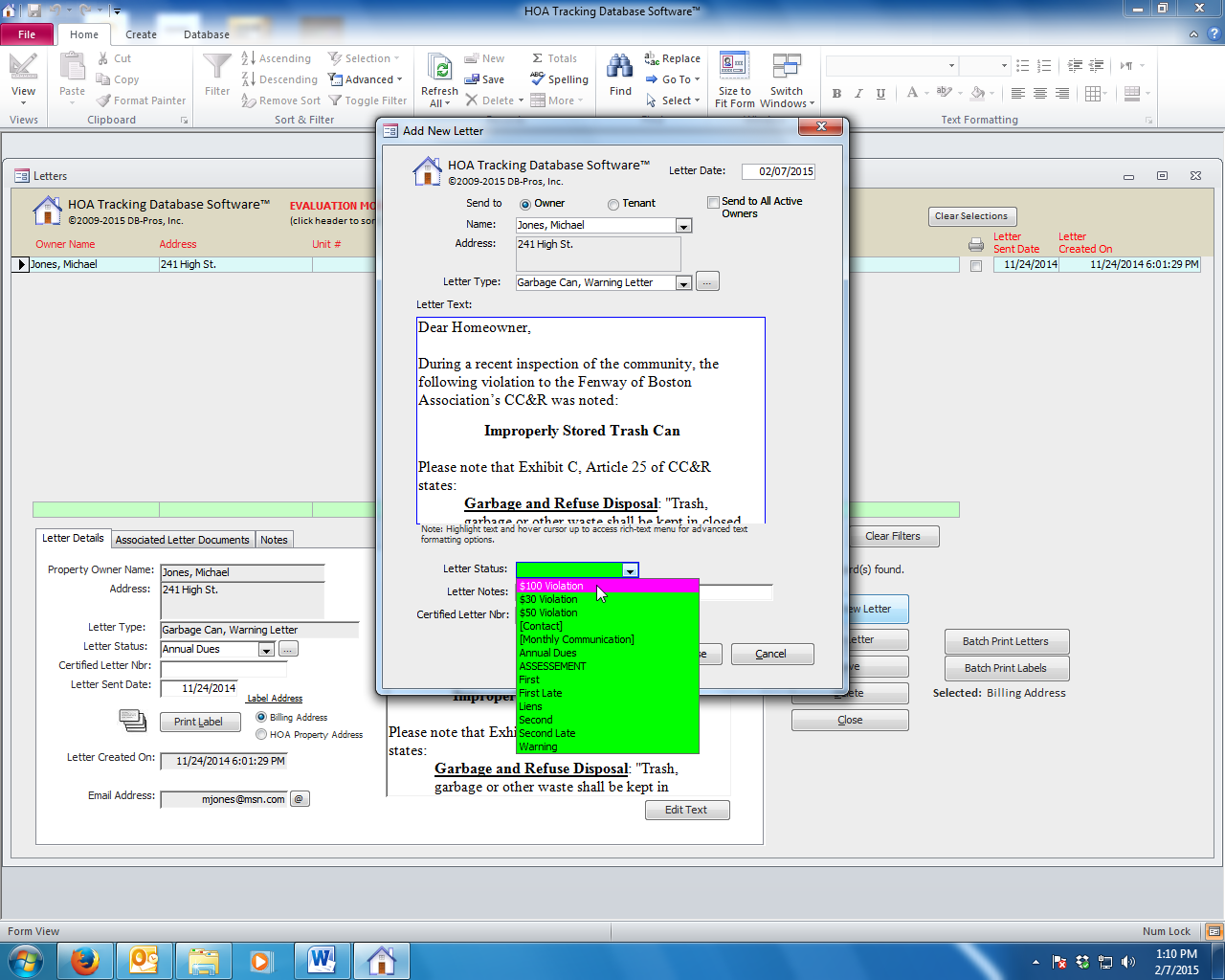Expand the Letter Type dropdown in dialog
1225x980 pixels.
click(x=683, y=283)
